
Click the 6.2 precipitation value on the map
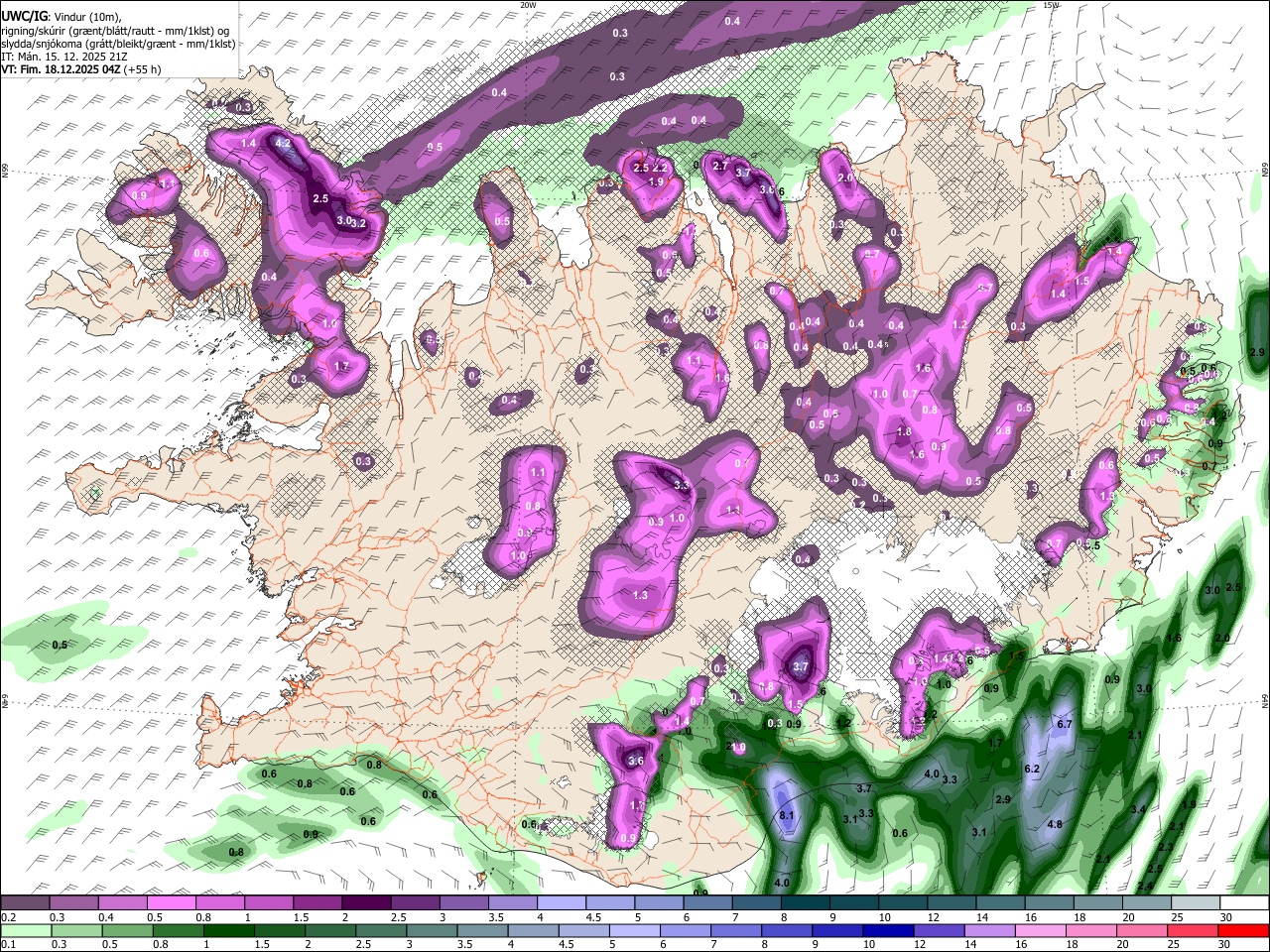pyautogui.click(x=1031, y=769)
